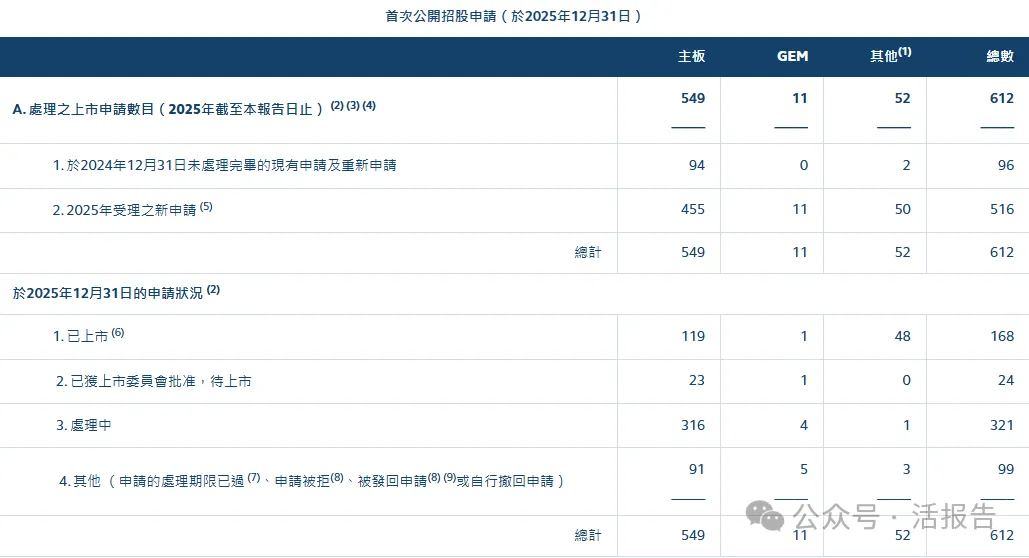Open footnote (6) beside 已上市
1029x558 pixels.
pyautogui.click(x=118, y=333)
